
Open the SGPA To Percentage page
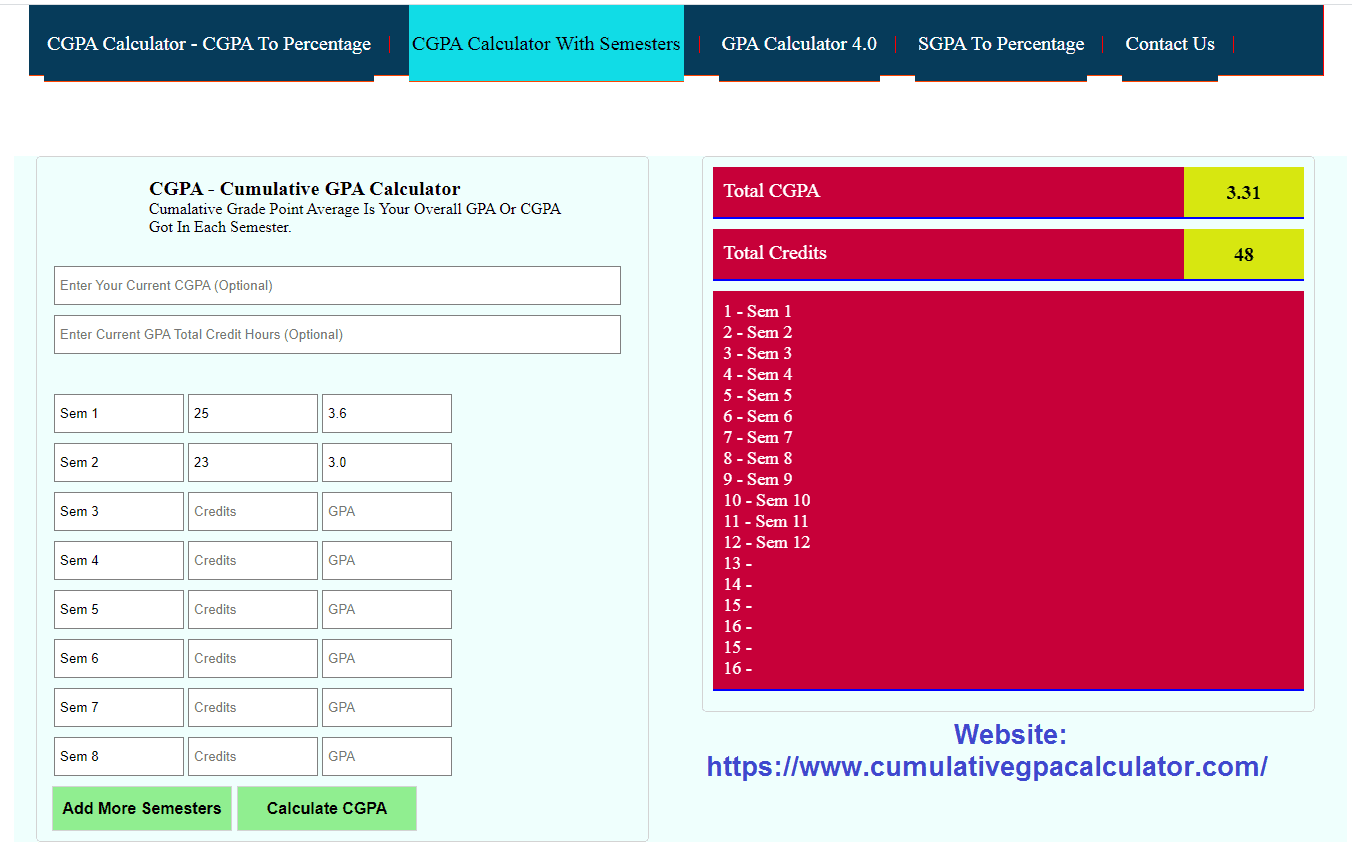click(x=1000, y=43)
